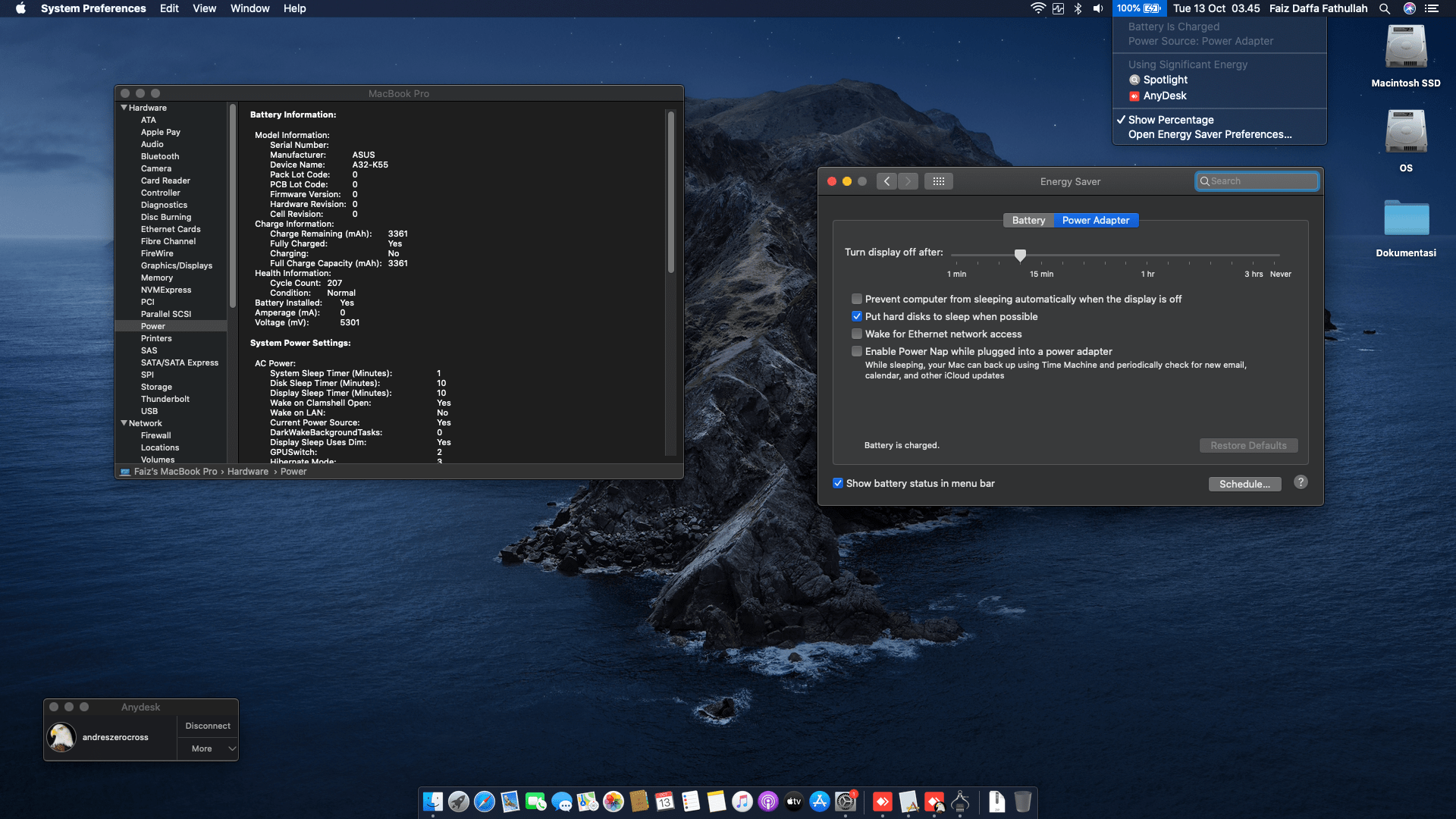Enable prevent computer from sleeping automatically
The image size is (1456, 819).
[x=857, y=299]
